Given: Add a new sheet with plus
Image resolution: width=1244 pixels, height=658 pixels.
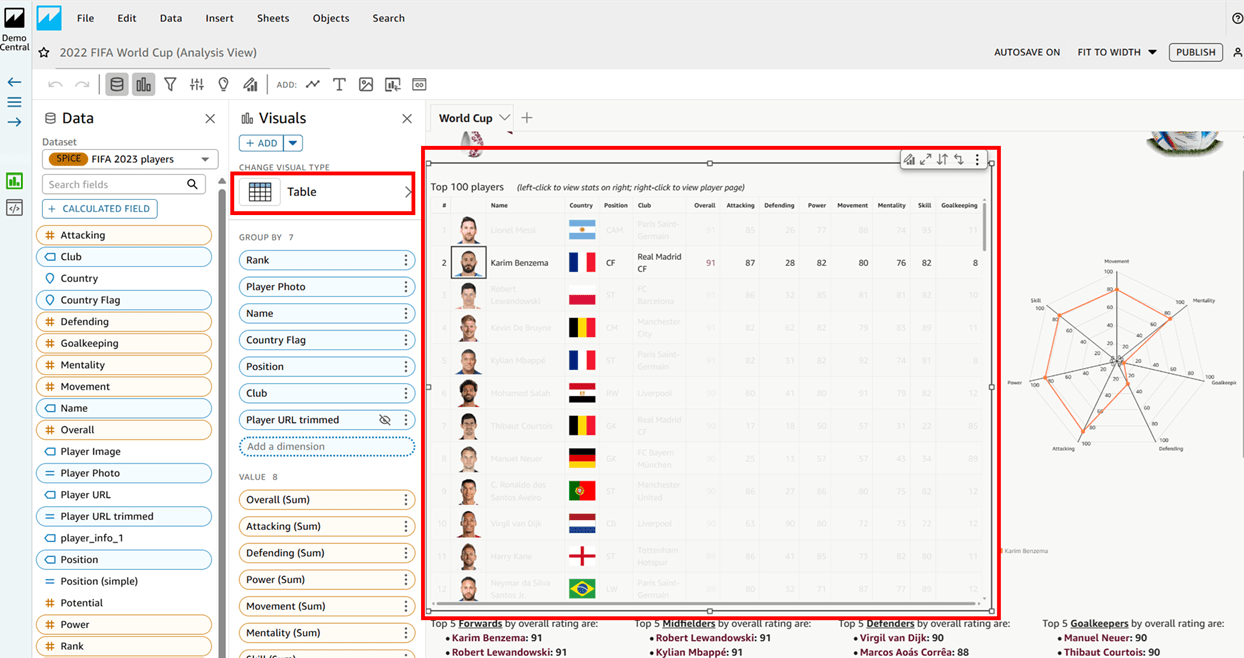Looking at the screenshot, I should point(527,118).
